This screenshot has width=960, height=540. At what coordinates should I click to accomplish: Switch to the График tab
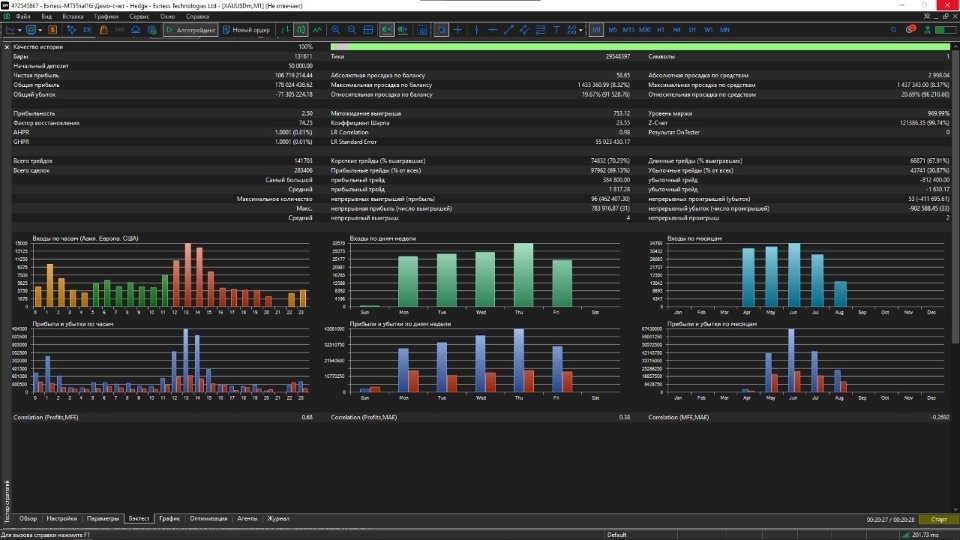(x=170, y=519)
